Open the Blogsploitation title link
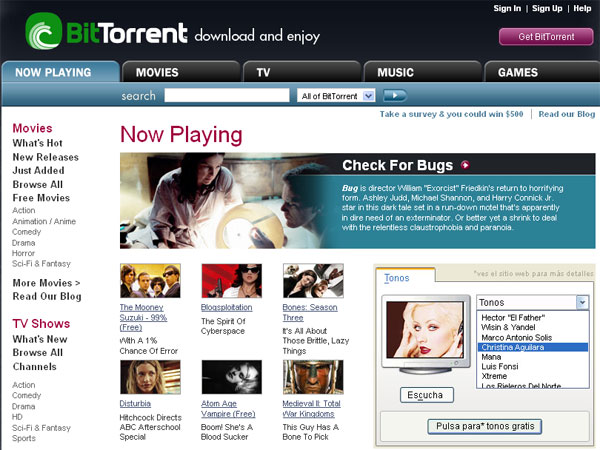Image resolution: width=600 pixels, height=450 pixels. 227,308
